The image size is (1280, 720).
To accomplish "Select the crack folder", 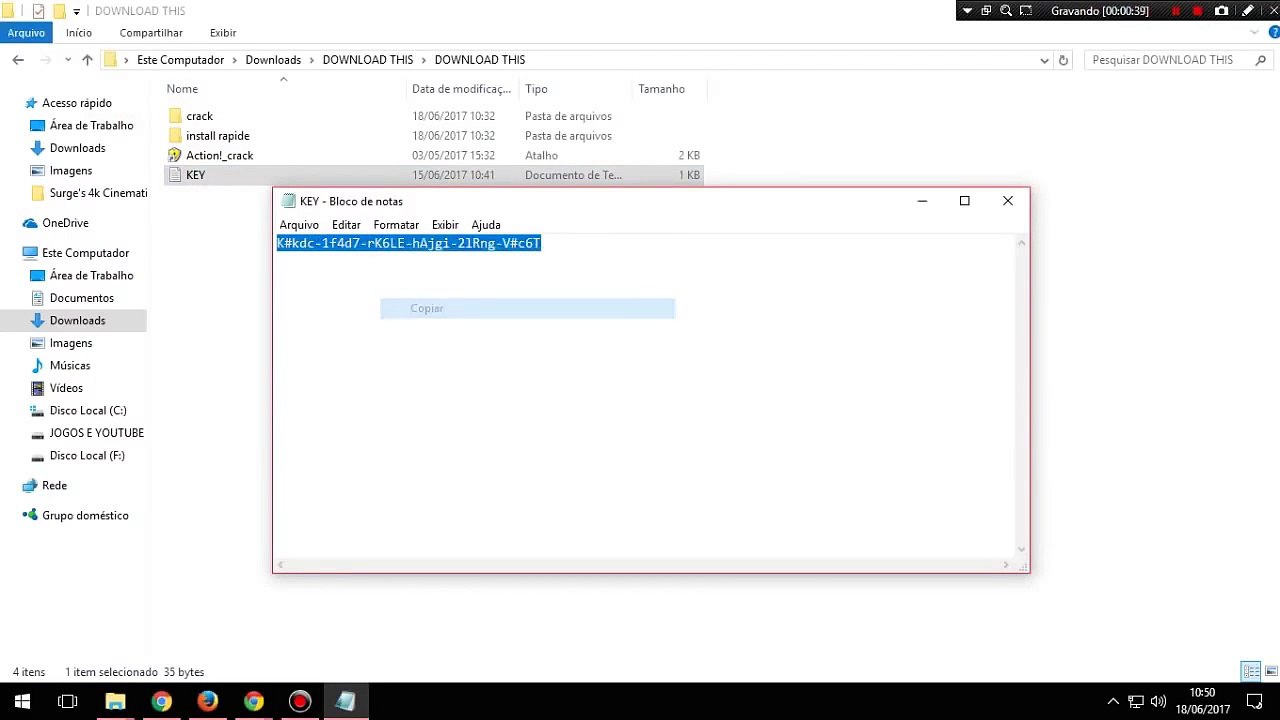I will point(199,116).
